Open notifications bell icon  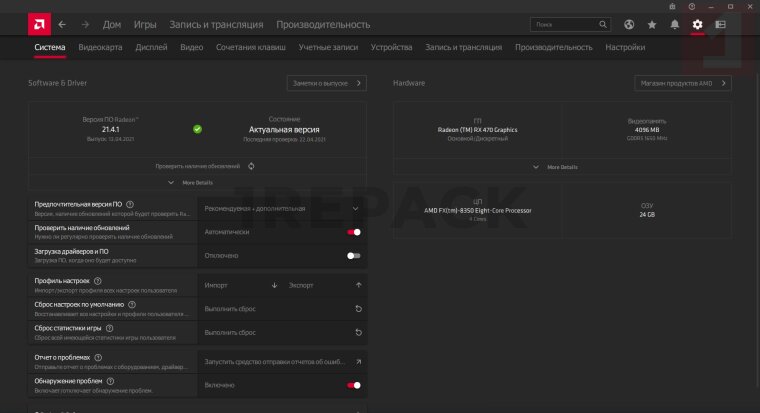tap(675, 24)
